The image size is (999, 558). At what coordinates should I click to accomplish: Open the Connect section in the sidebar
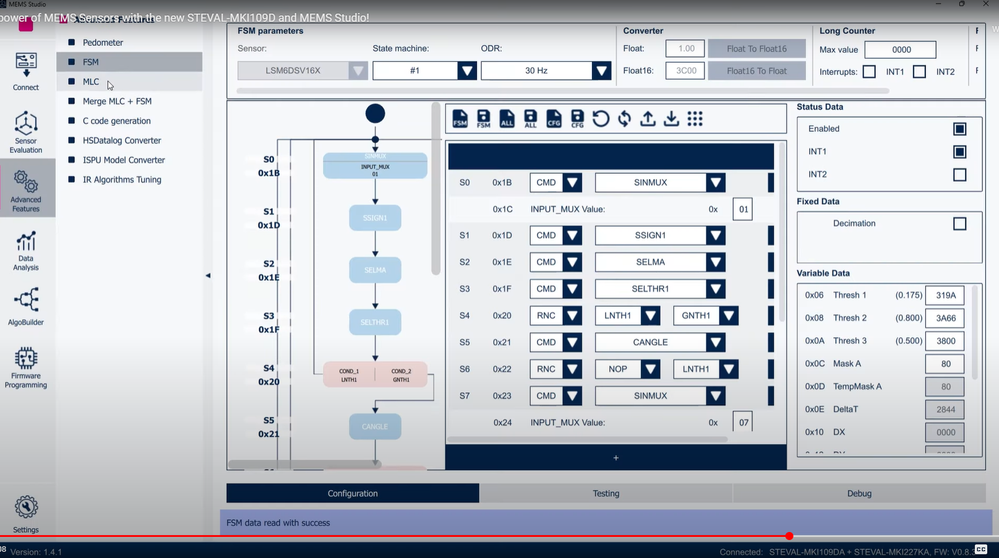[26, 71]
